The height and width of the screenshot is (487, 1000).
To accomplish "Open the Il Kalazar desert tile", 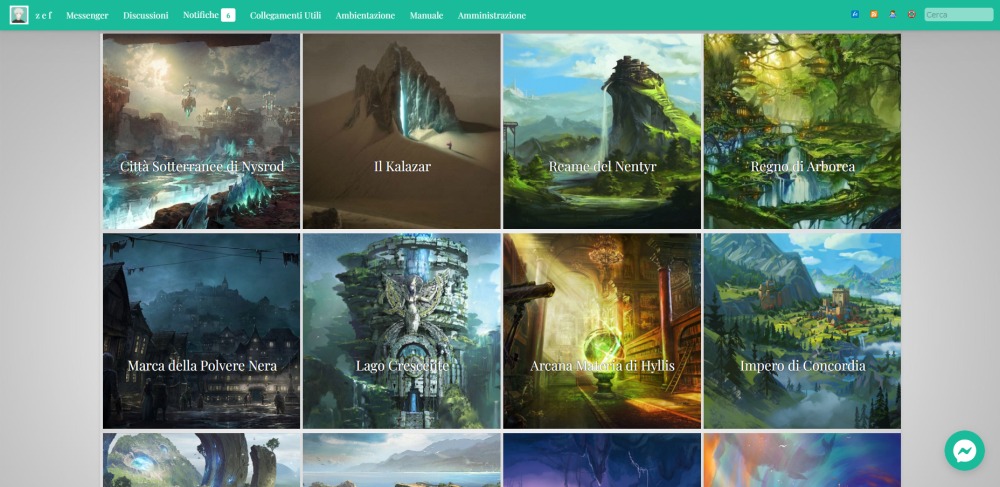I will click(402, 131).
